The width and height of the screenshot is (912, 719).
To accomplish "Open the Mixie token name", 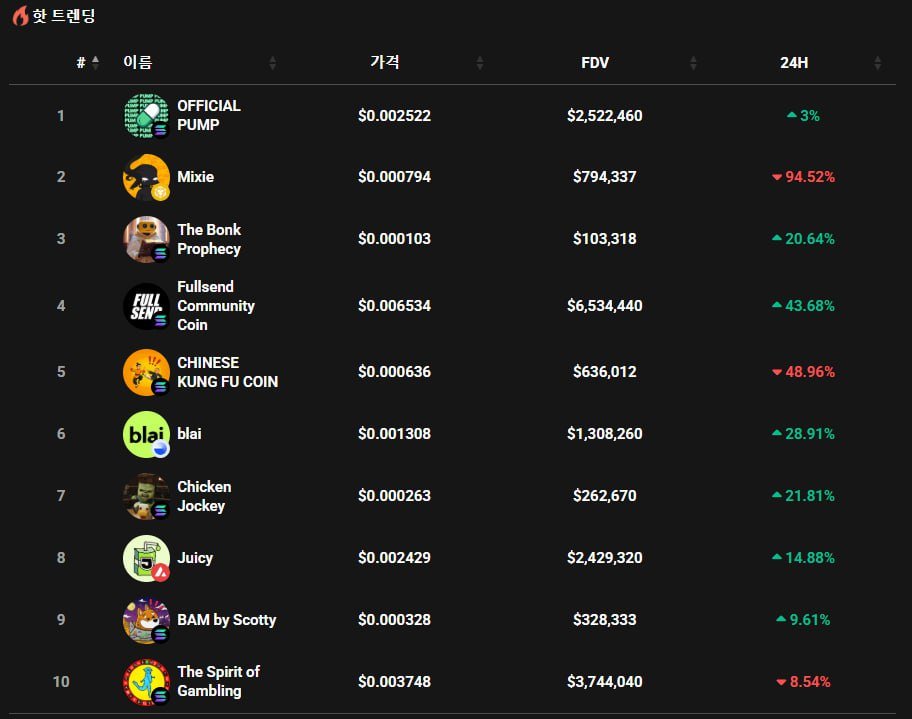I will (x=195, y=177).
